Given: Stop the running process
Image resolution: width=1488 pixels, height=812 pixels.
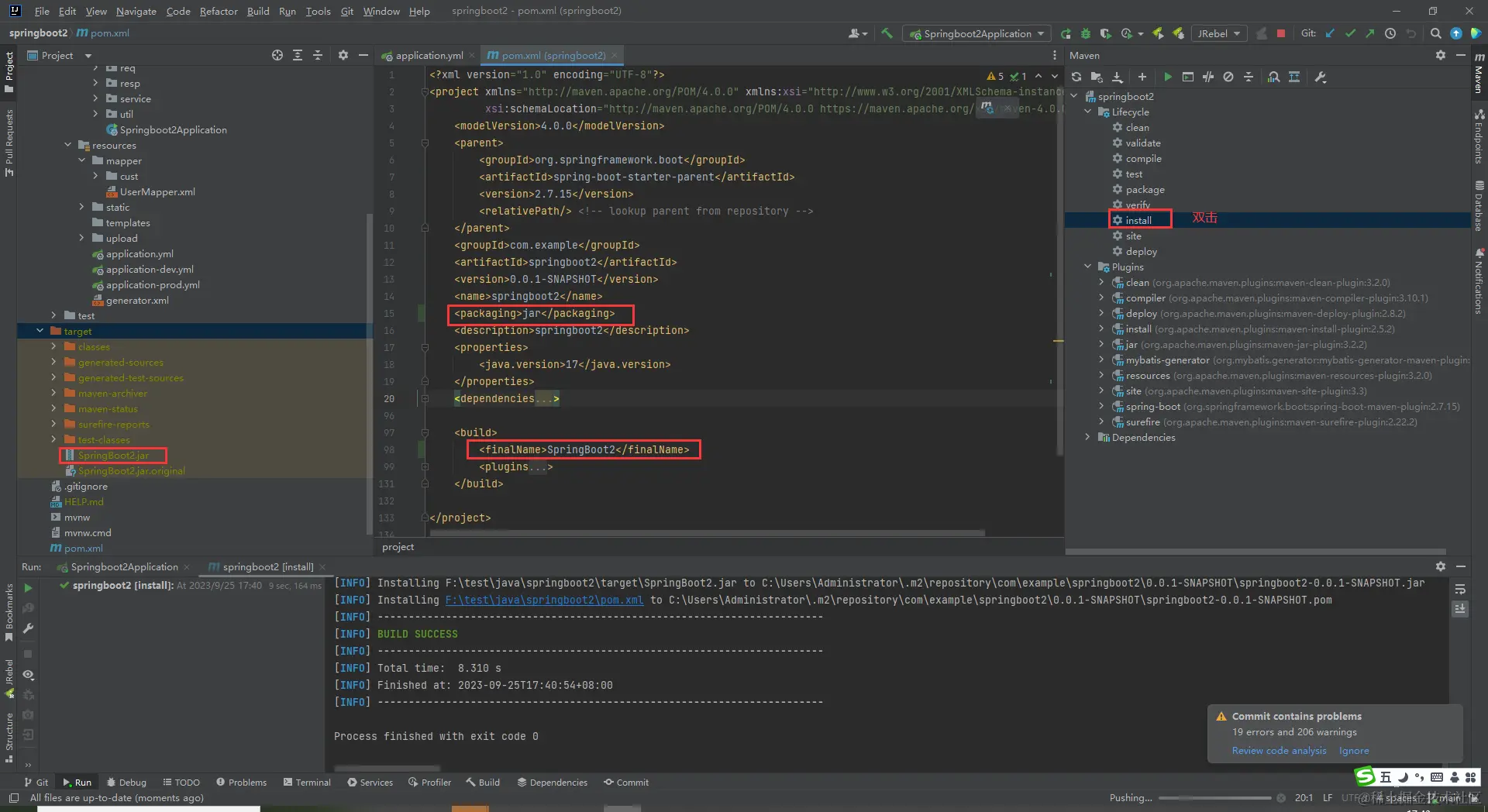Looking at the screenshot, I should click(1281, 33).
